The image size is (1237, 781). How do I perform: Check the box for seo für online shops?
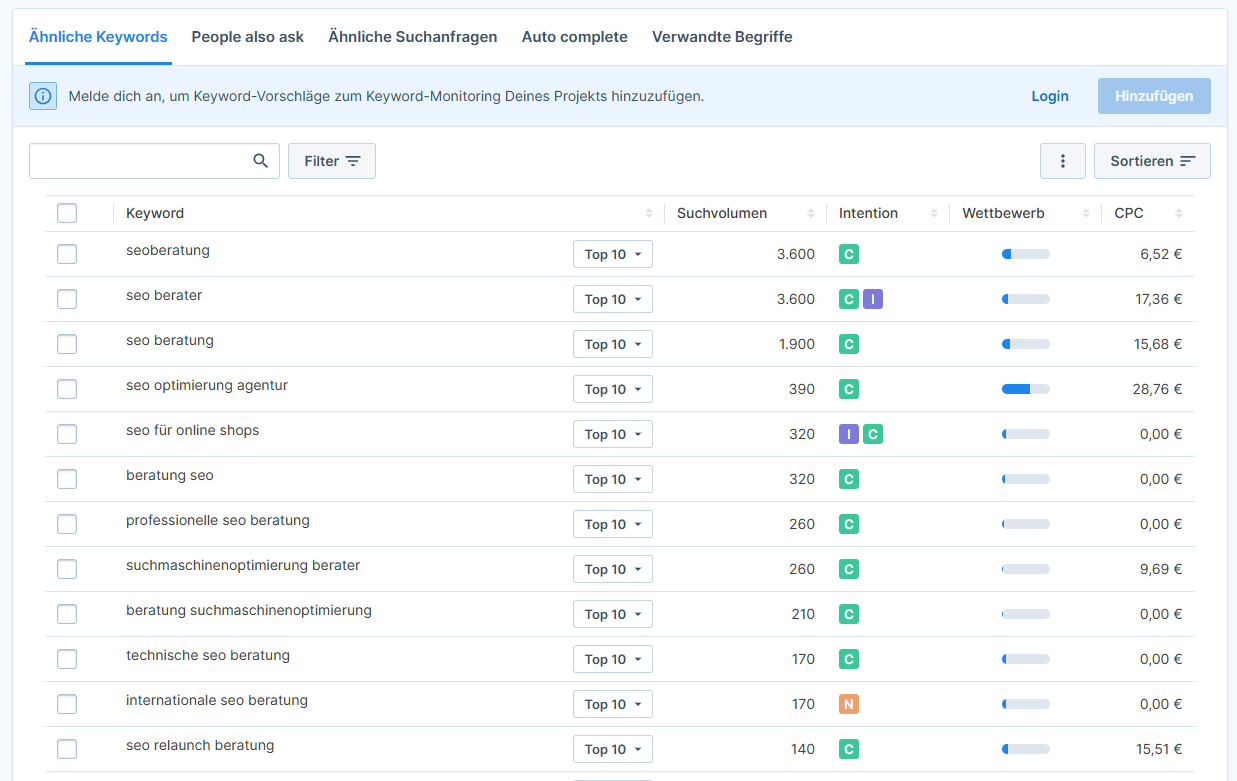pos(67,434)
